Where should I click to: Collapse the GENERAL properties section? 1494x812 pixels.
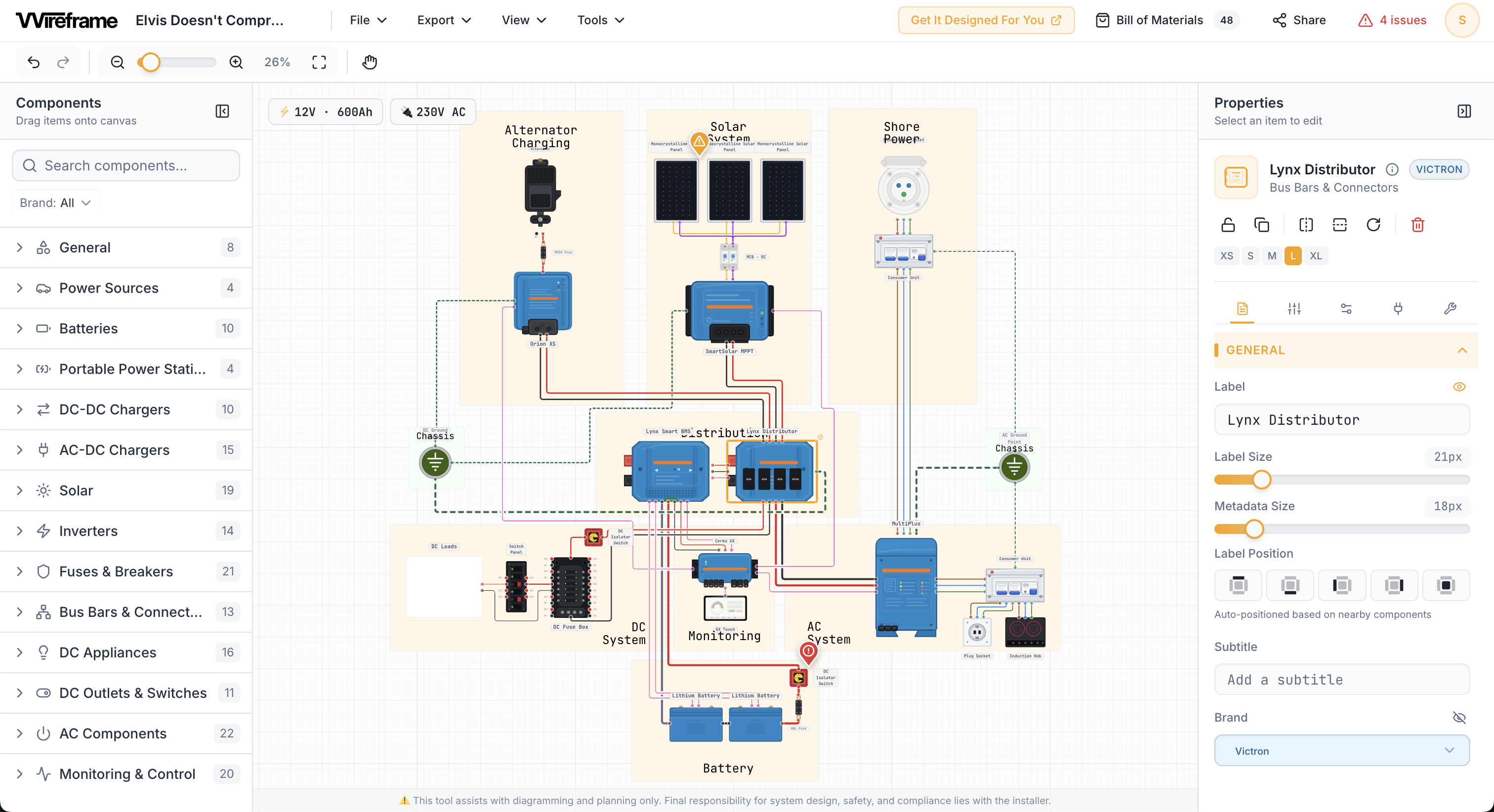(x=1462, y=350)
